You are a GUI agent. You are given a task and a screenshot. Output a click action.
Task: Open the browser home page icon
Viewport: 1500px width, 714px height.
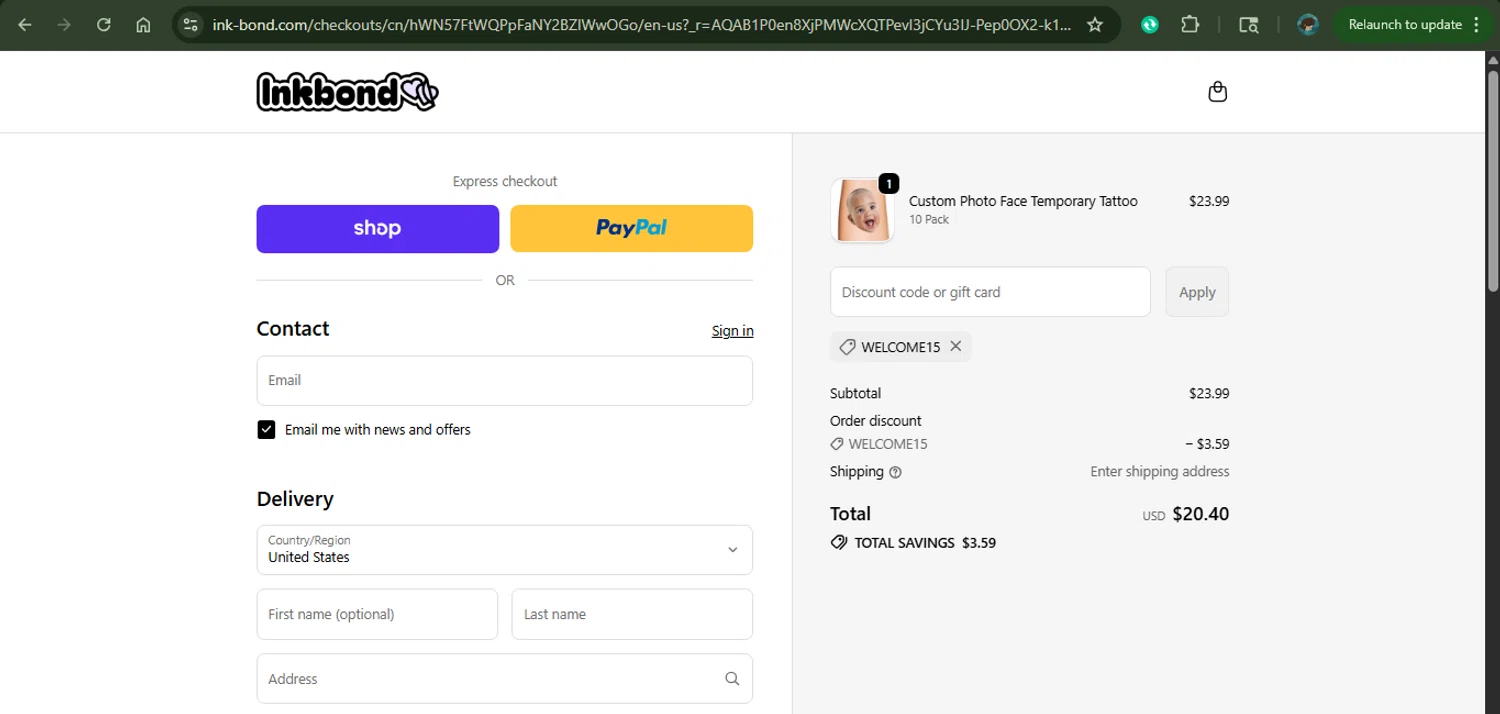coord(143,25)
